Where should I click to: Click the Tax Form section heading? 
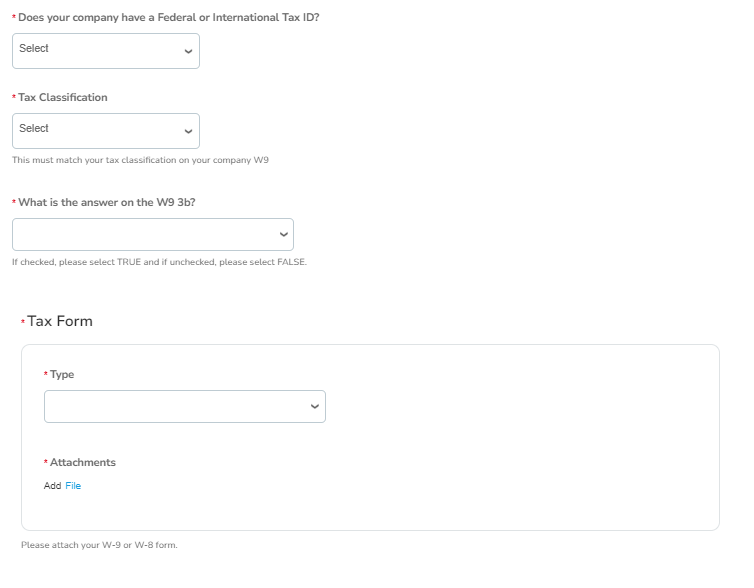pyautogui.click(x=60, y=321)
